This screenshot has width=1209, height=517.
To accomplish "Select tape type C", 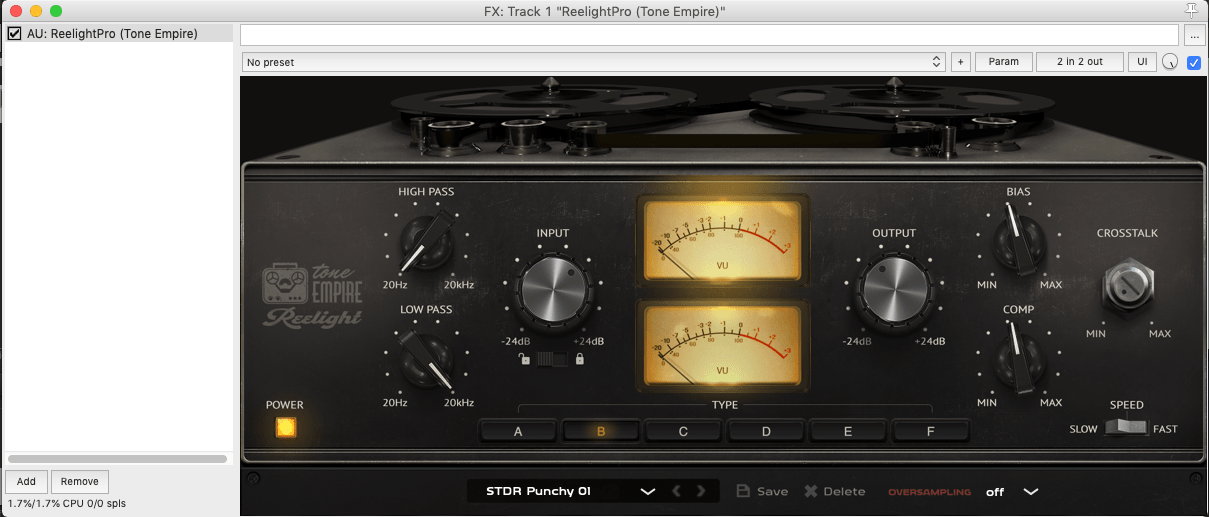I will coord(683,431).
